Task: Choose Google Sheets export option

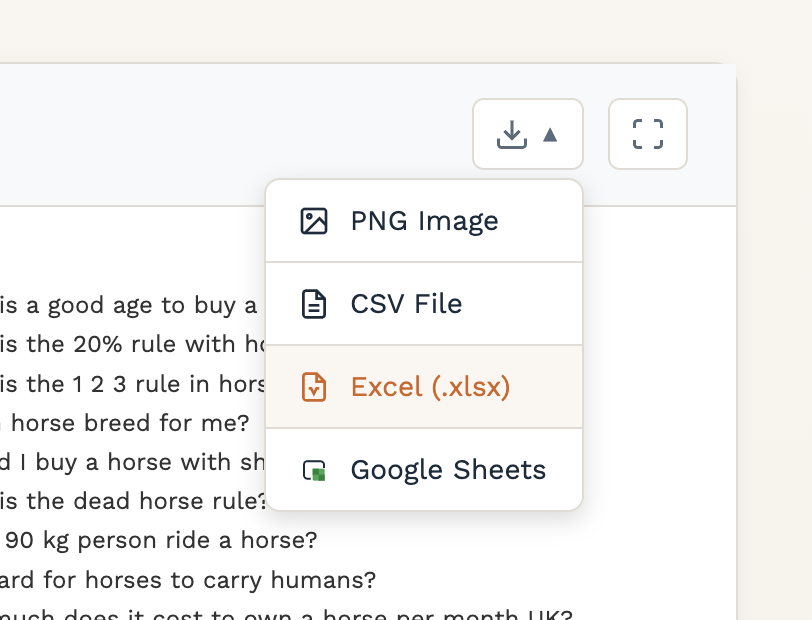Action: [x=447, y=470]
